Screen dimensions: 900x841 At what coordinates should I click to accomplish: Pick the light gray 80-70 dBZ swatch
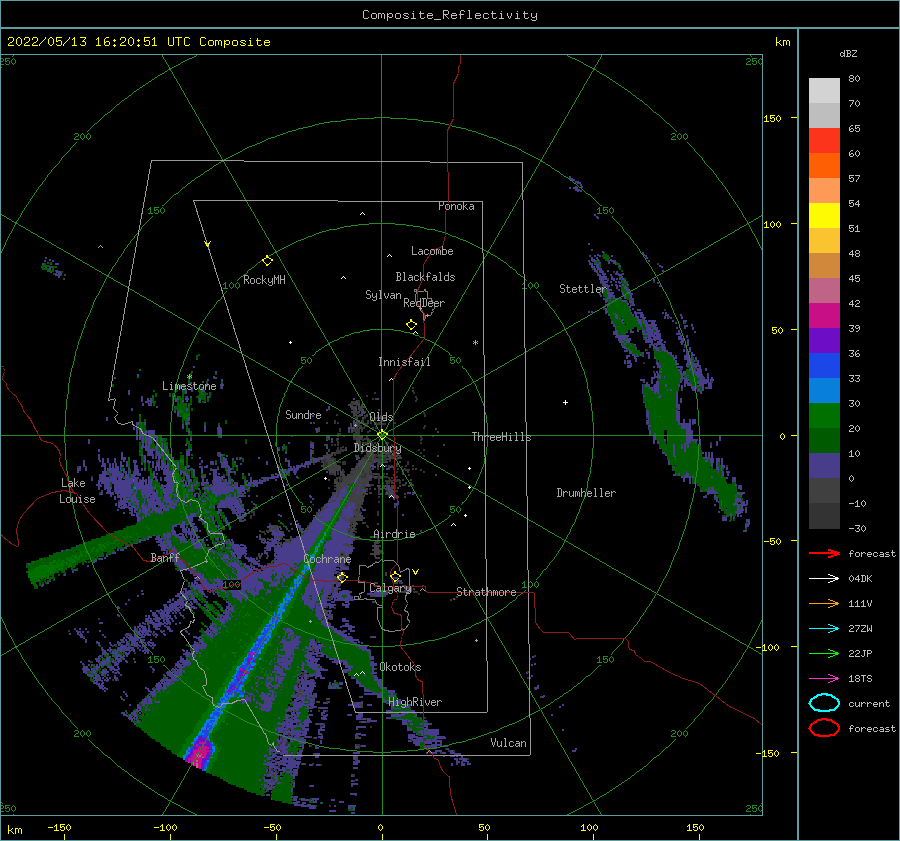(824, 90)
